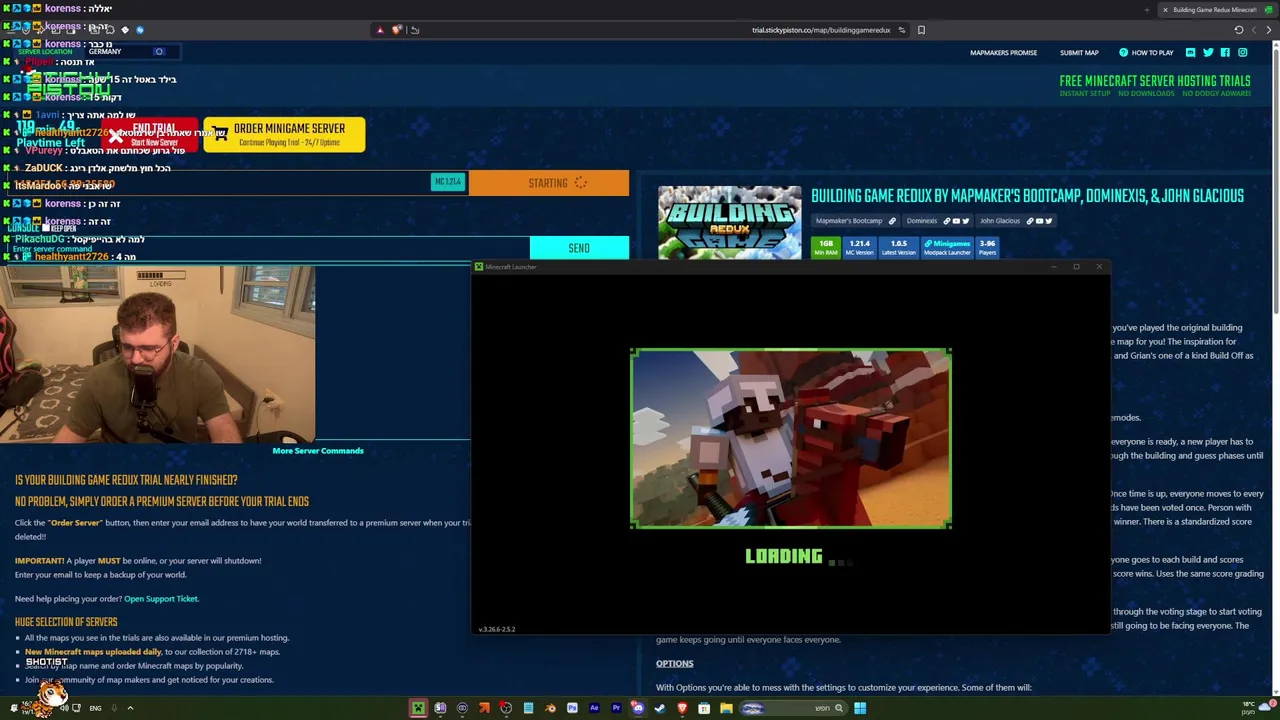Click Free Minecraft Server Hosting Trials heading
This screenshot has height=720, width=1280.
1155,81
